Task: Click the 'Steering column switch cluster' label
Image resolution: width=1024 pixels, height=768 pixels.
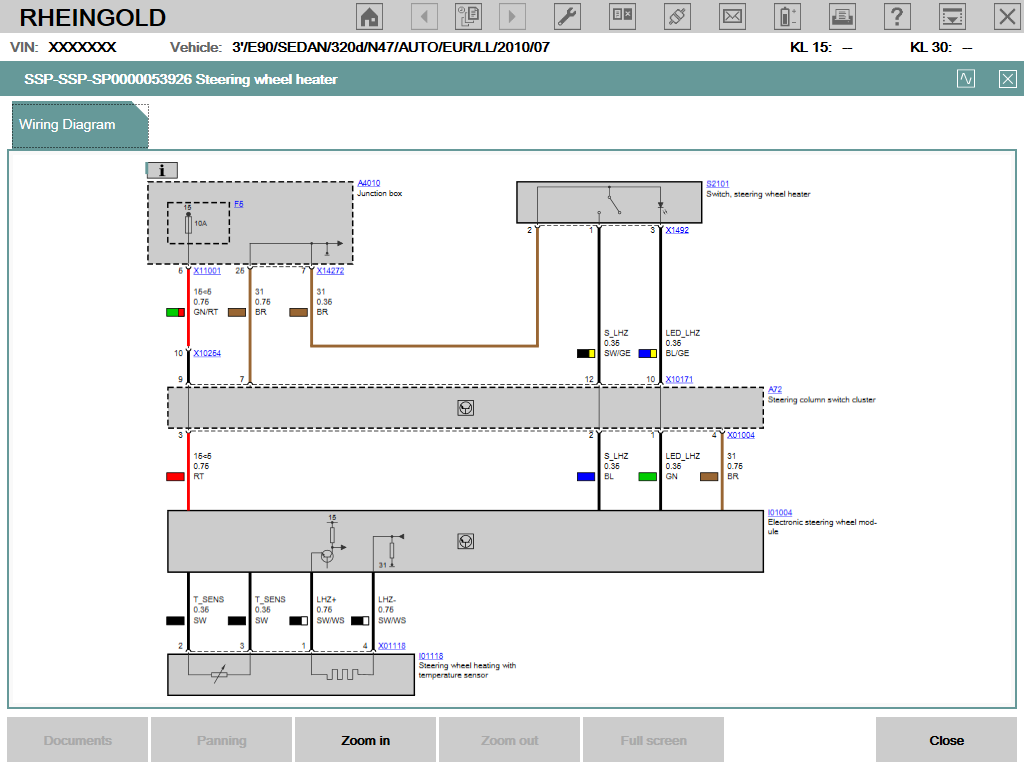Action: [x=822, y=400]
